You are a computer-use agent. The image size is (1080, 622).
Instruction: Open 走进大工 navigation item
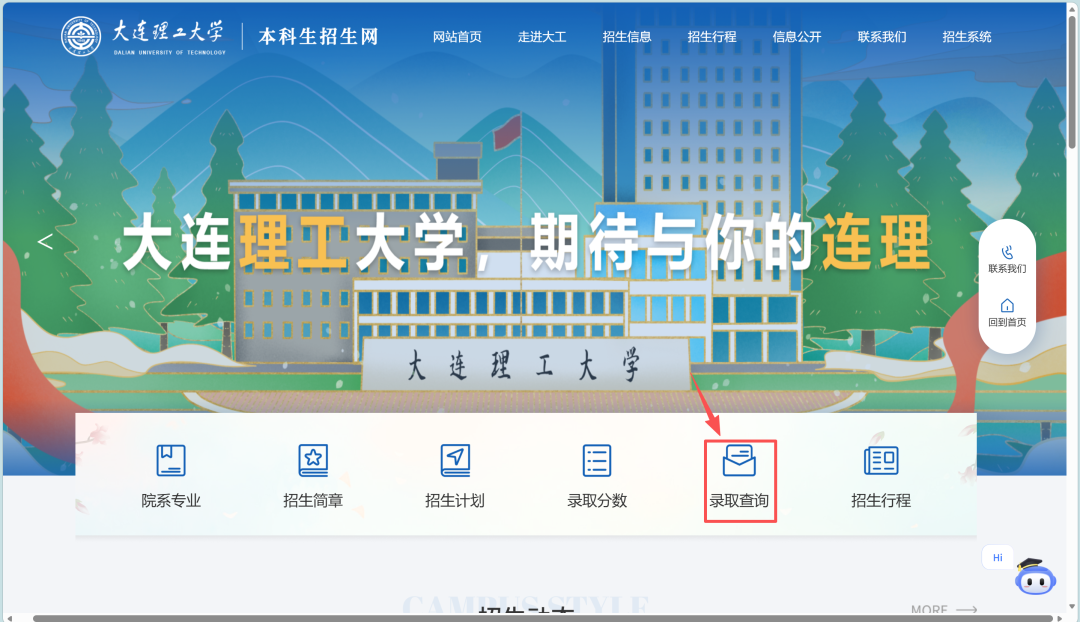[542, 37]
